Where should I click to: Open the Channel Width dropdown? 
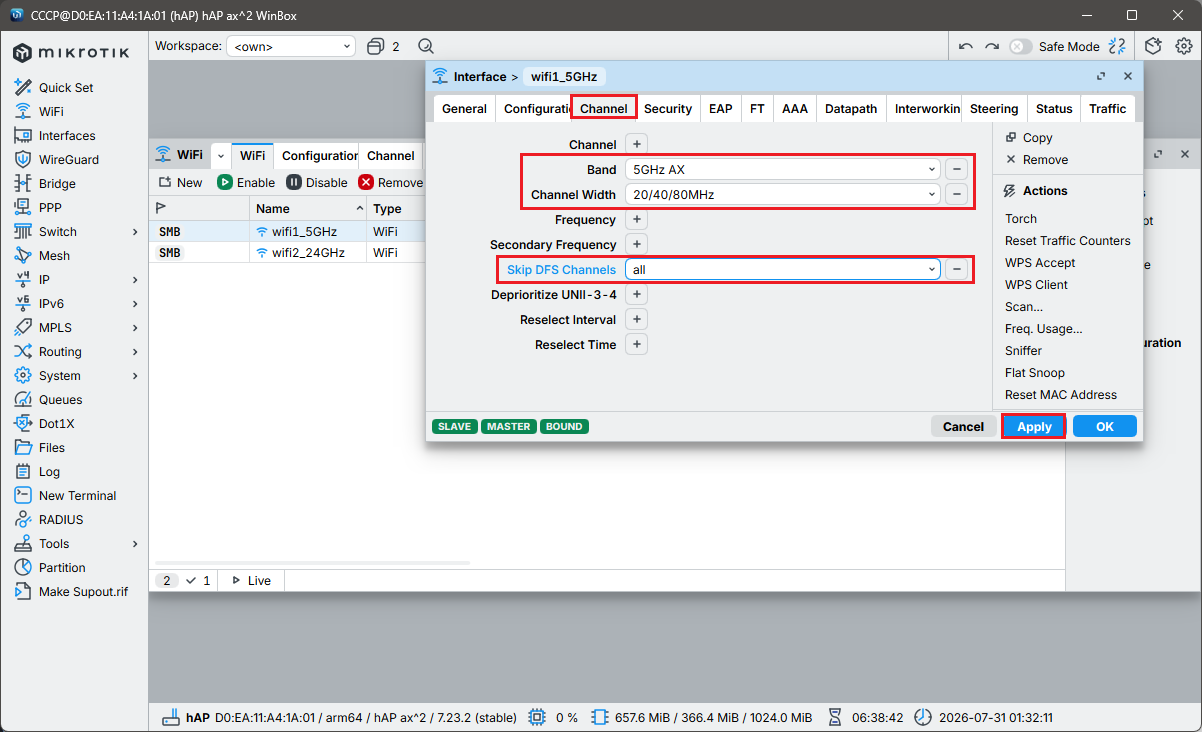[x=782, y=194]
